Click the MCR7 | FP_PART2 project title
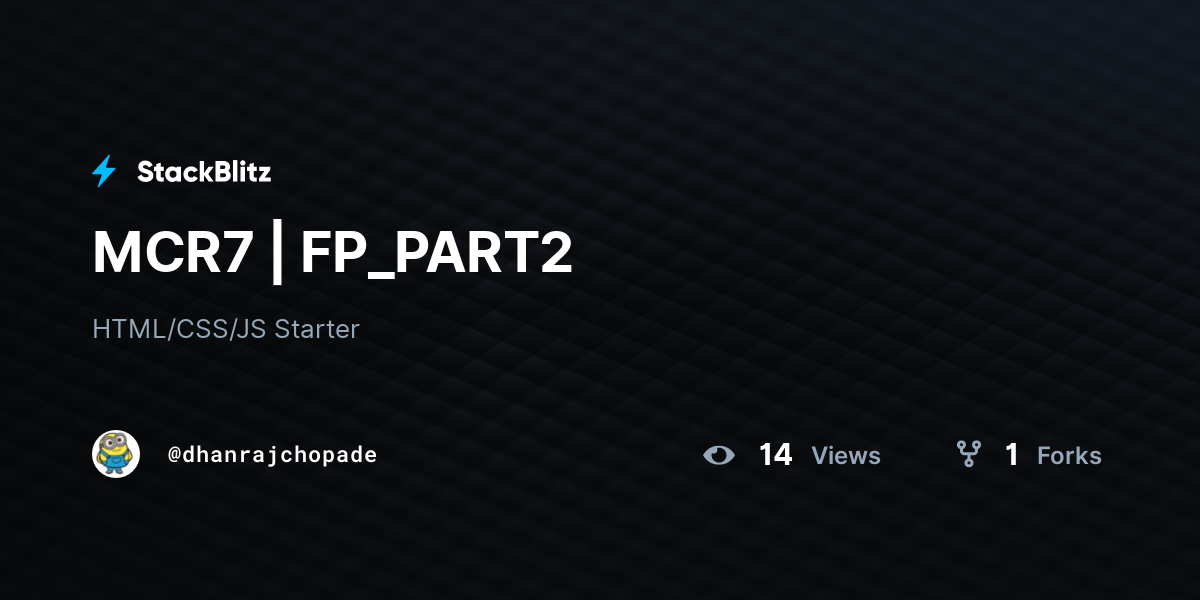1200x600 pixels. click(332, 253)
